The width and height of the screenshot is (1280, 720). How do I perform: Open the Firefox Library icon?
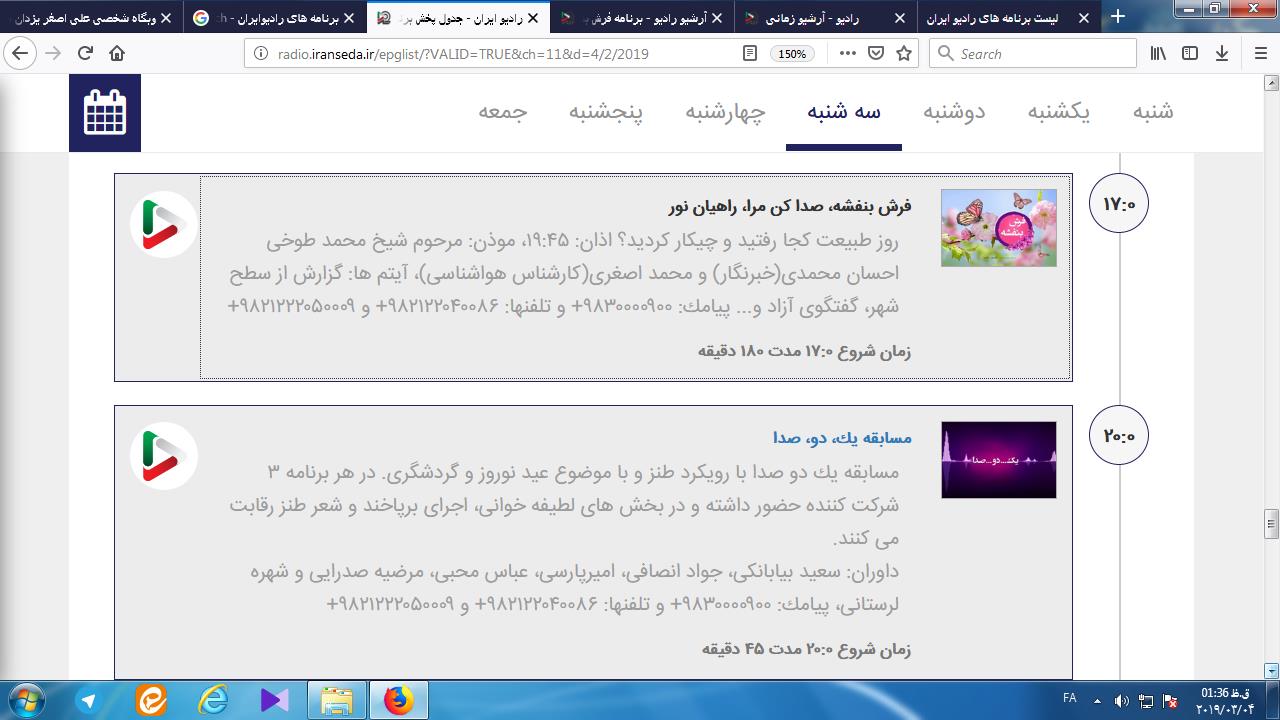[1158, 54]
